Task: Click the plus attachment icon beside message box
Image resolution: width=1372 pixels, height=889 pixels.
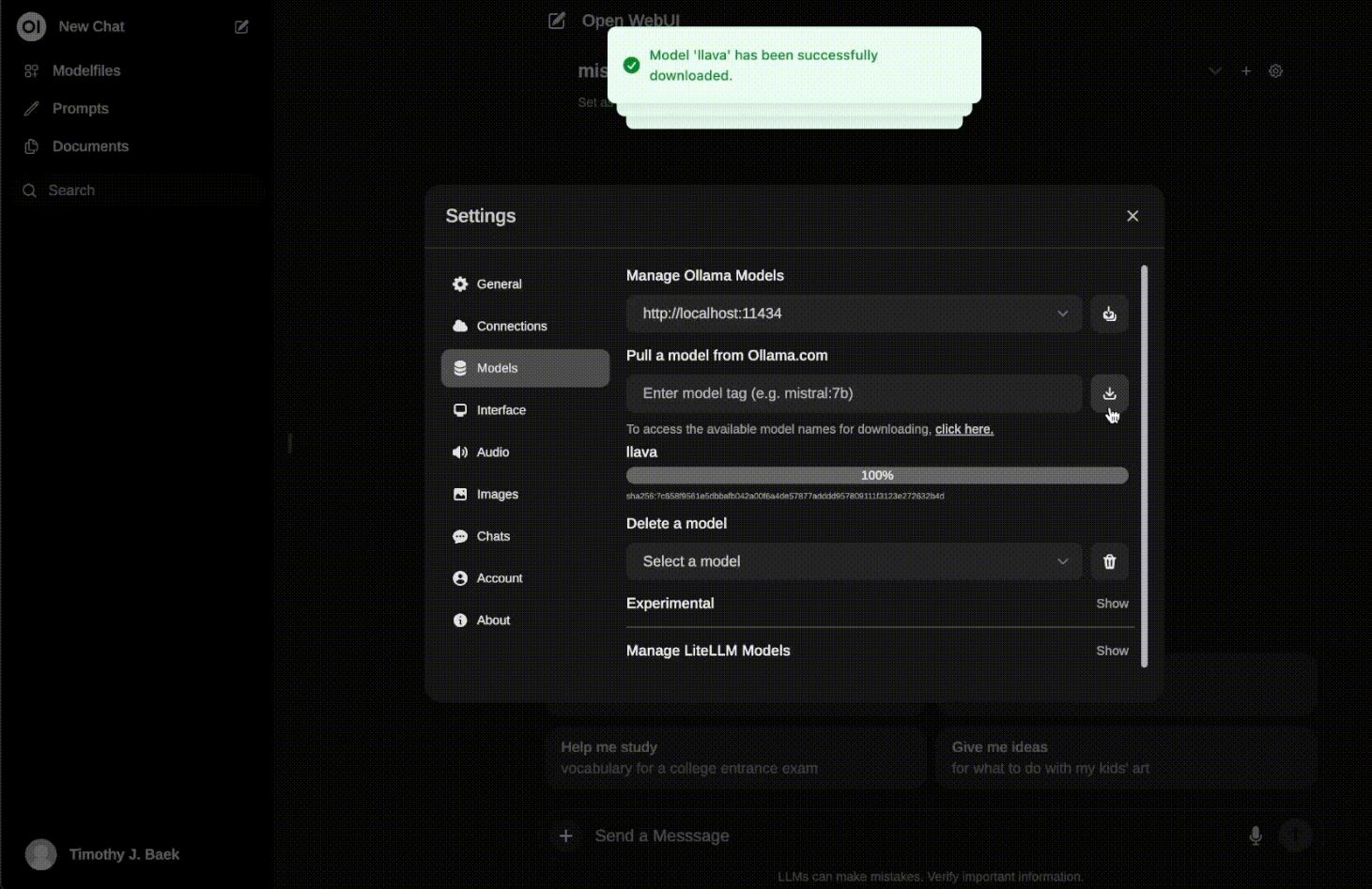Action: (565, 835)
